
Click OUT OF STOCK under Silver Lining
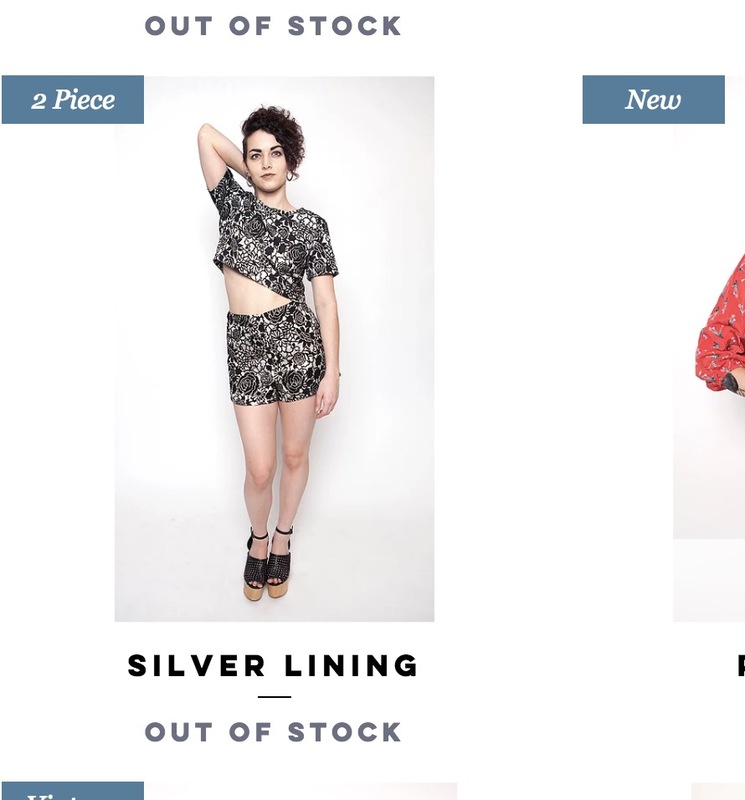tap(273, 732)
